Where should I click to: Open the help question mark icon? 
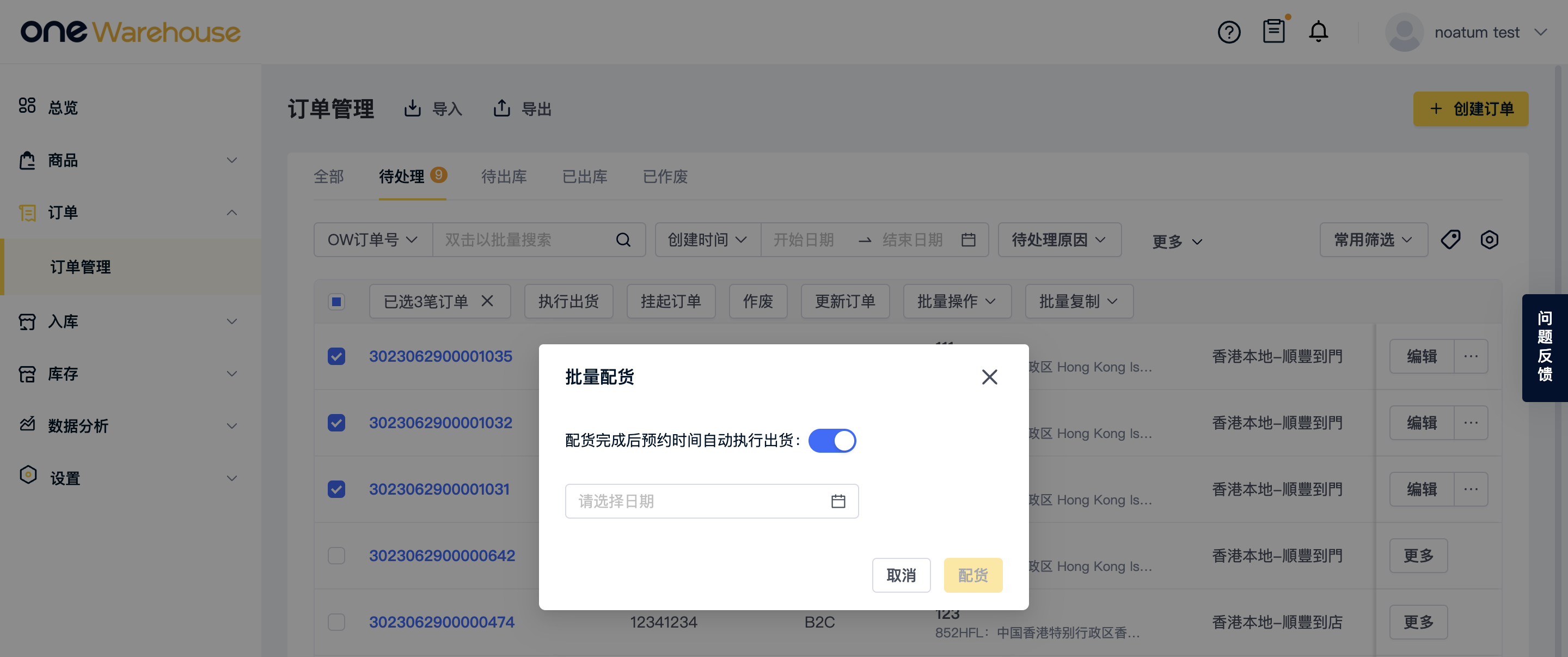coord(1229,32)
